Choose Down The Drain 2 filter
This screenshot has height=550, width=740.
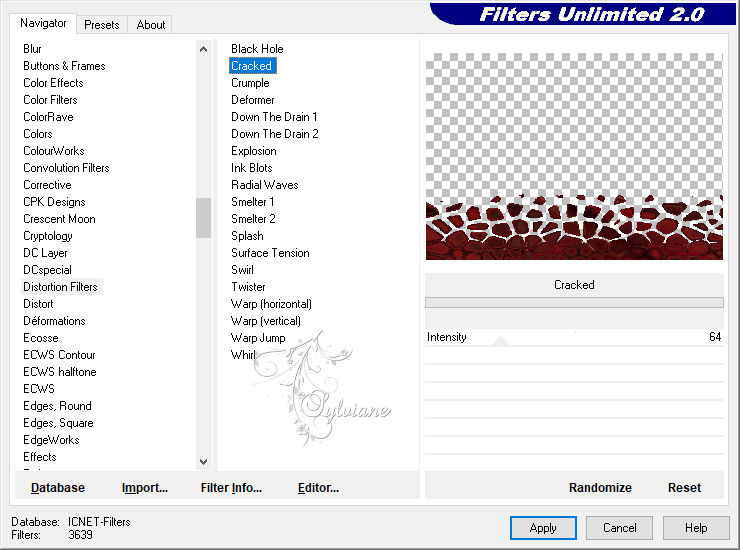point(275,134)
